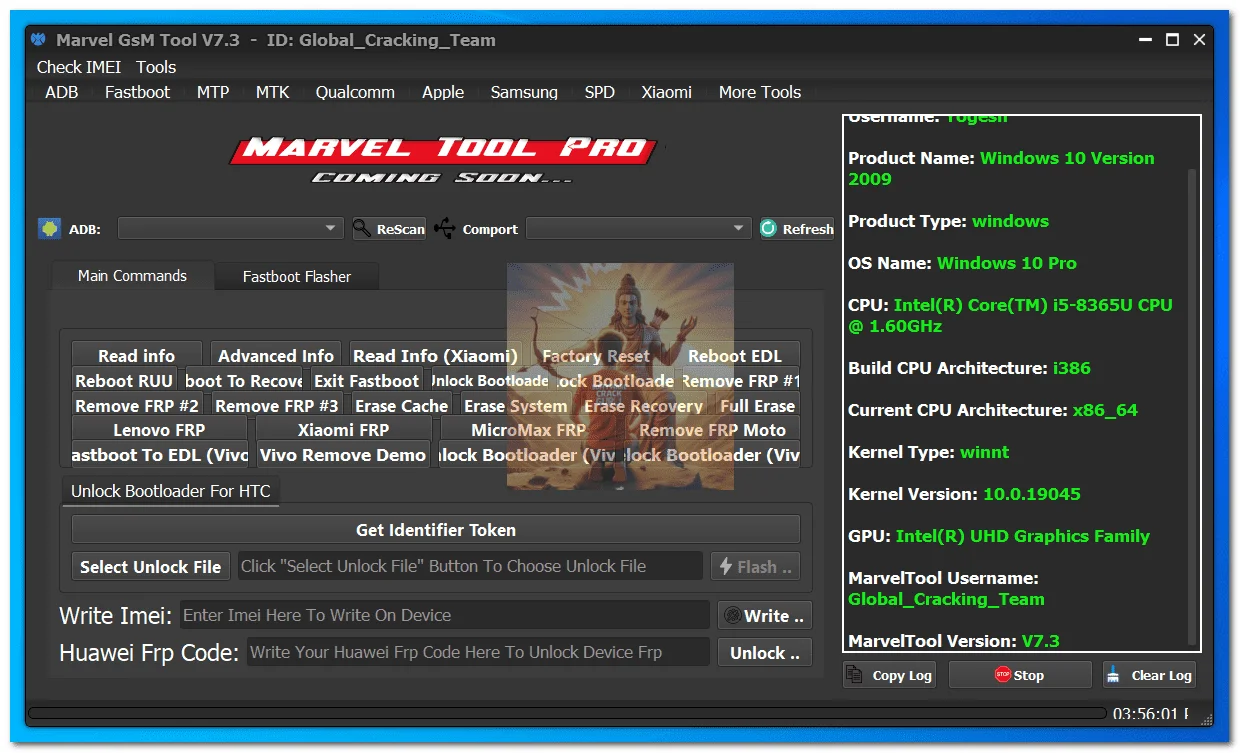The image size is (1240, 753).
Task: Click the Read info button
Action: [x=136, y=355]
